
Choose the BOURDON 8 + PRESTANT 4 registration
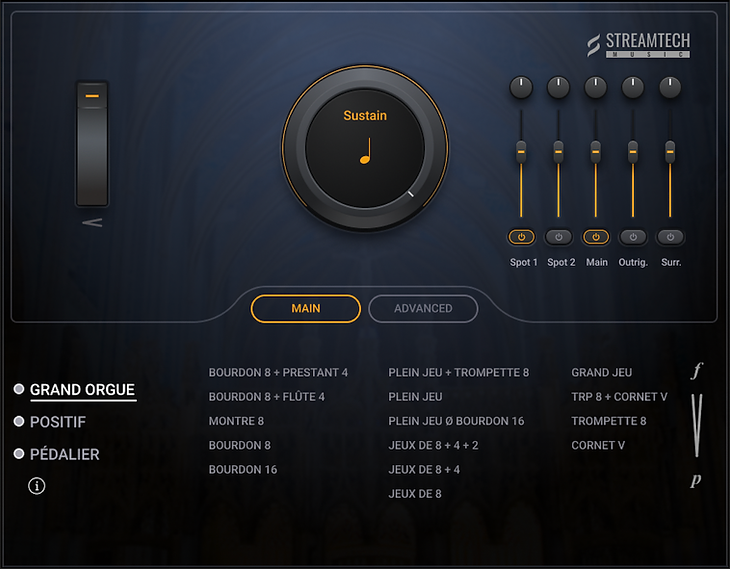(278, 373)
